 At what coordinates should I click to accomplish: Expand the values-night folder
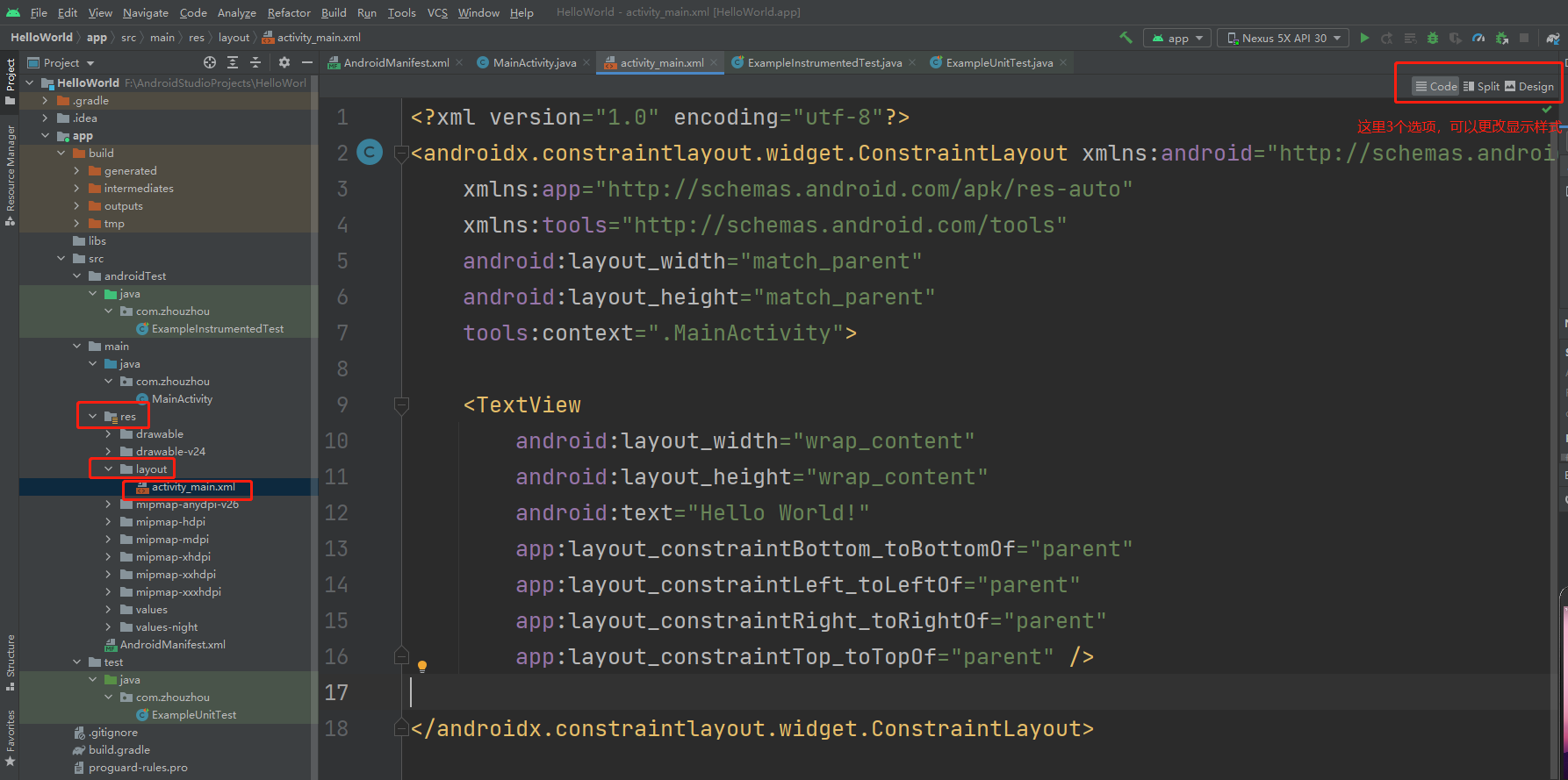108,627
